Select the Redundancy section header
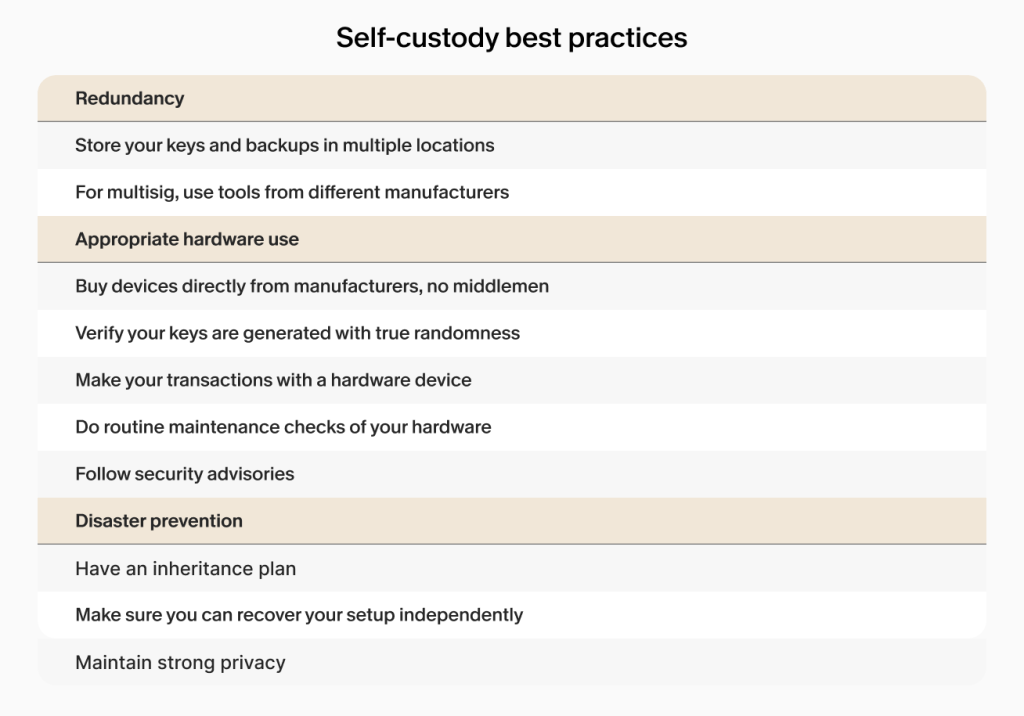 click(511, 99)
